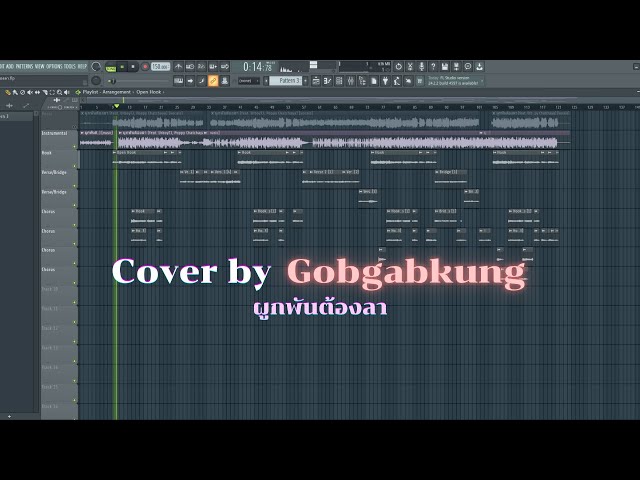Open the HELP menu
640x480 pixels.
click(x=82, y=66)
